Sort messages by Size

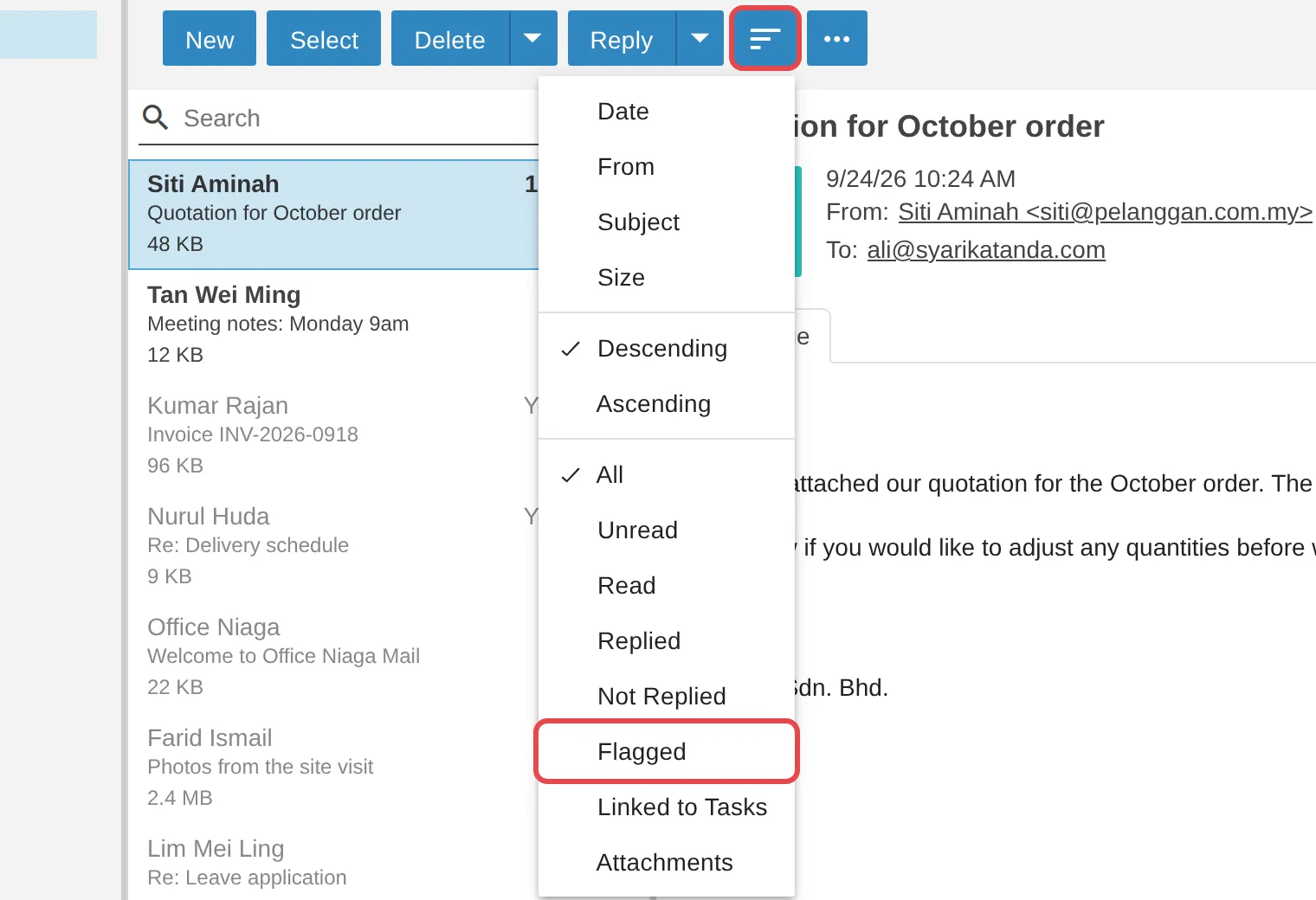[x=667, y=277]
